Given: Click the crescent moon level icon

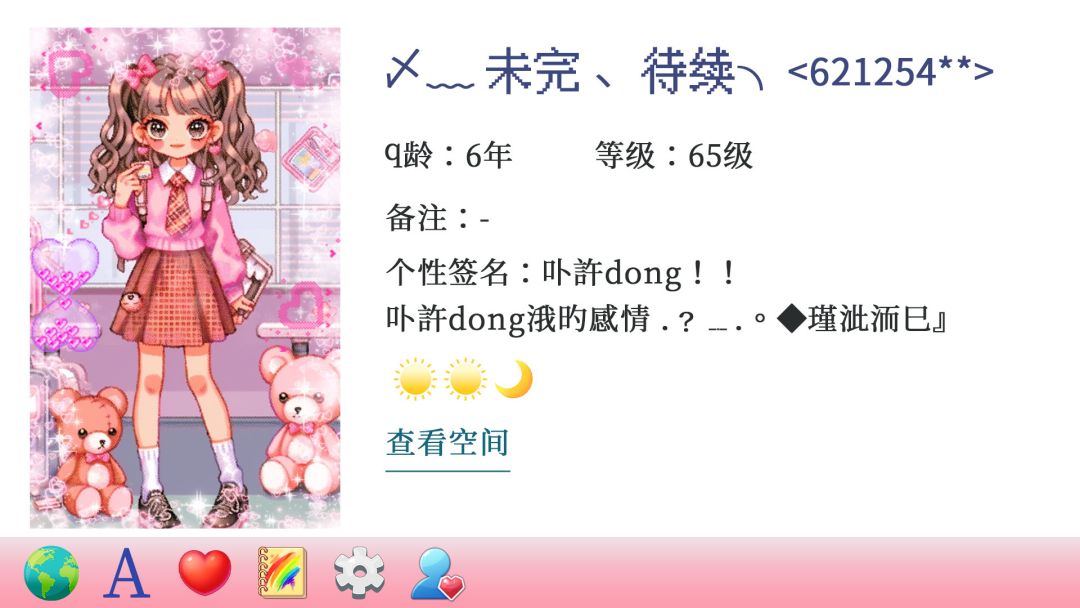Looking at the screenshot, I should pos(514,379).
